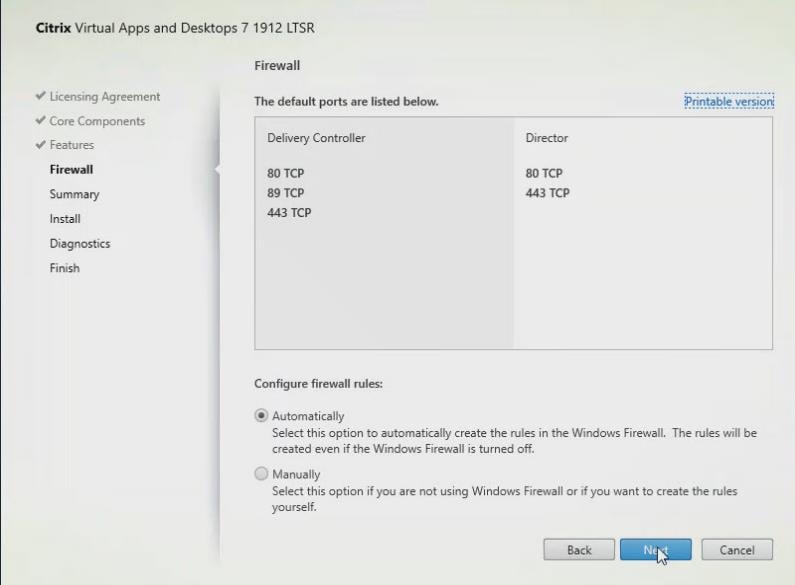Jump to Core Components step
The image size is (795, 585).
coord(97,121)
